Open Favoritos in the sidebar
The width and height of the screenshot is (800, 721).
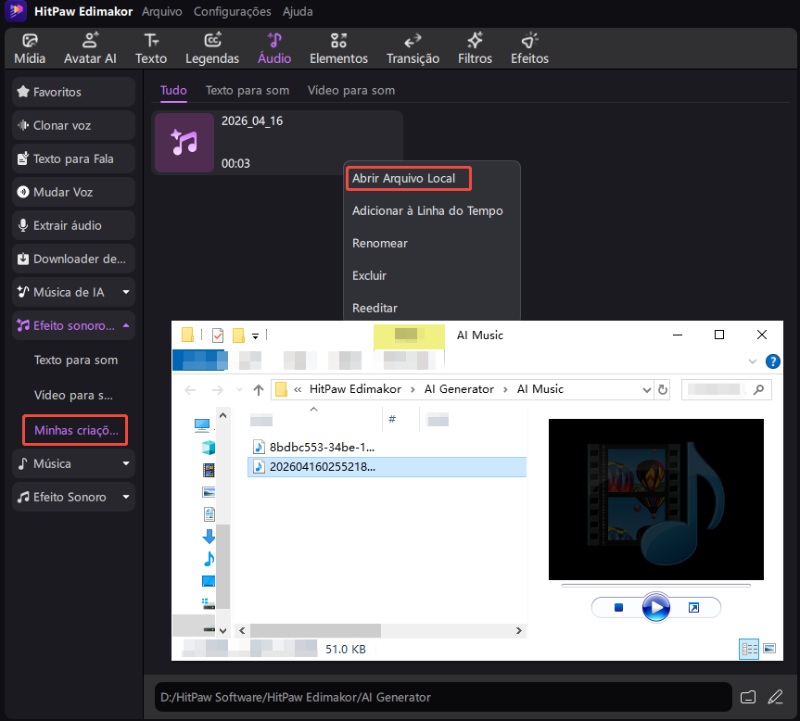click(73, 92)
